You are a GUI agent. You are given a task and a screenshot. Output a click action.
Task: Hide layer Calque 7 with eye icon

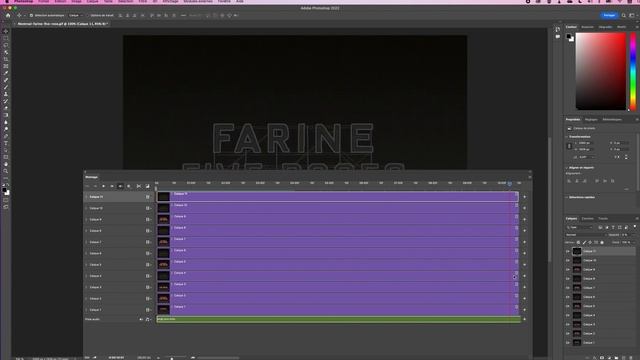tap(568, 288)
